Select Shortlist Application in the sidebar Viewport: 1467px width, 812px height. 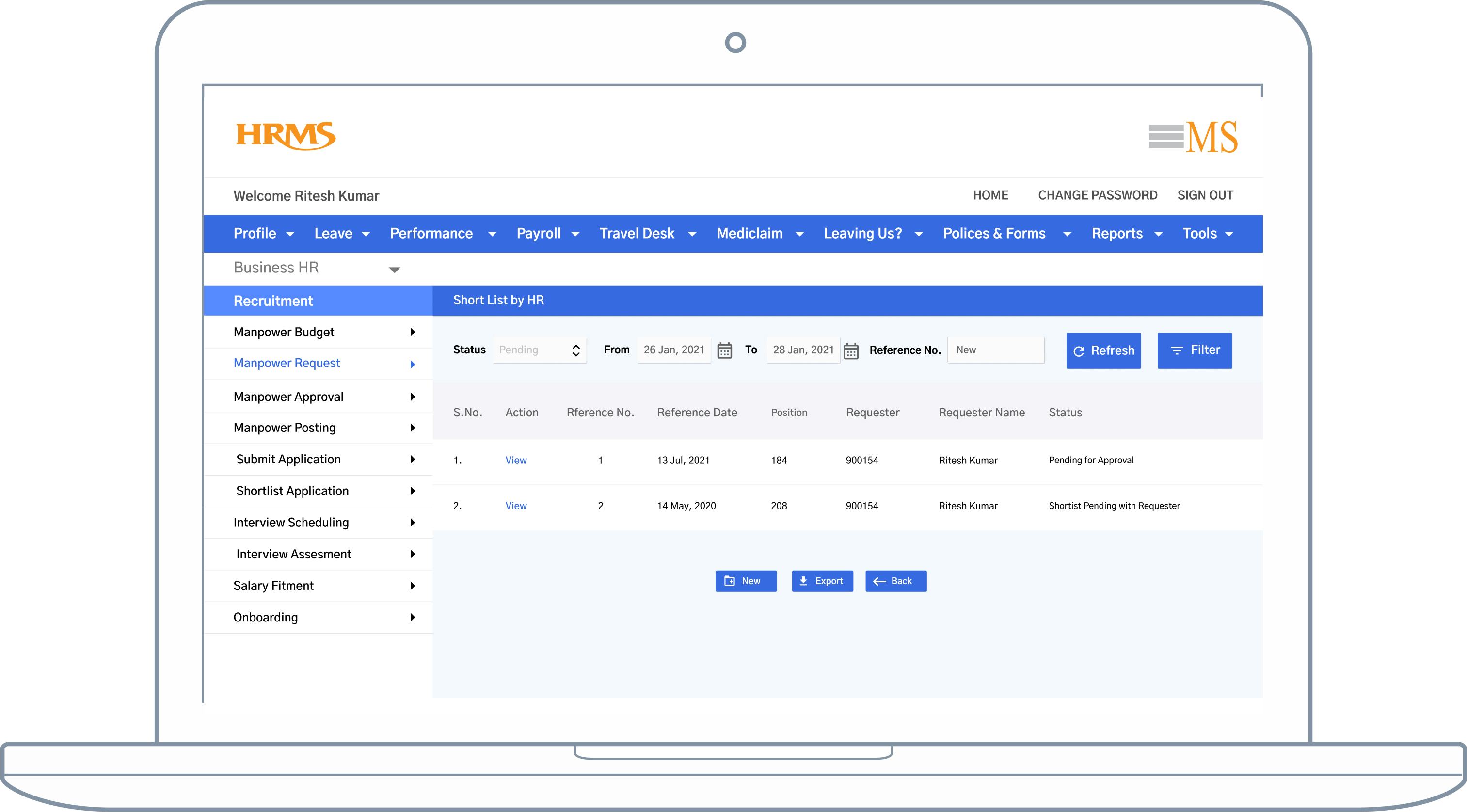[x=293, y=491]
